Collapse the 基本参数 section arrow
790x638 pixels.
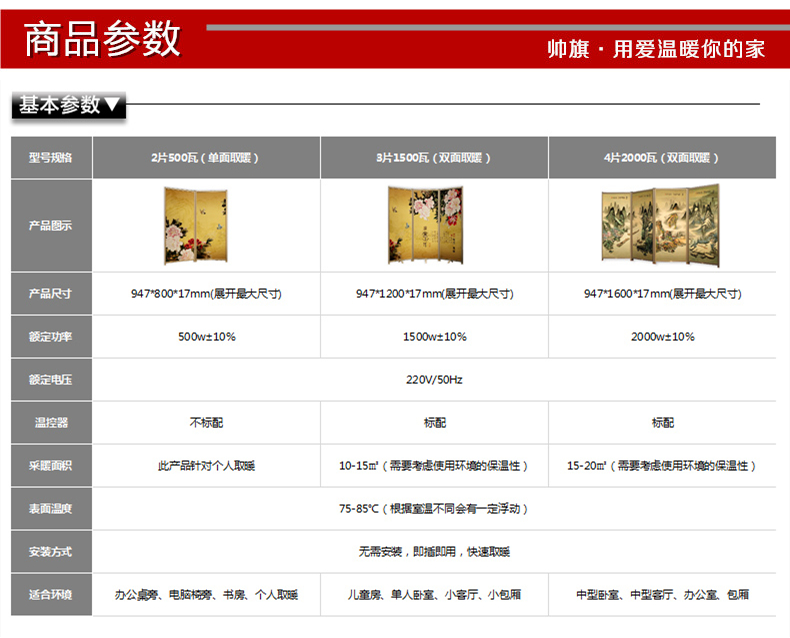pos(113,104)
